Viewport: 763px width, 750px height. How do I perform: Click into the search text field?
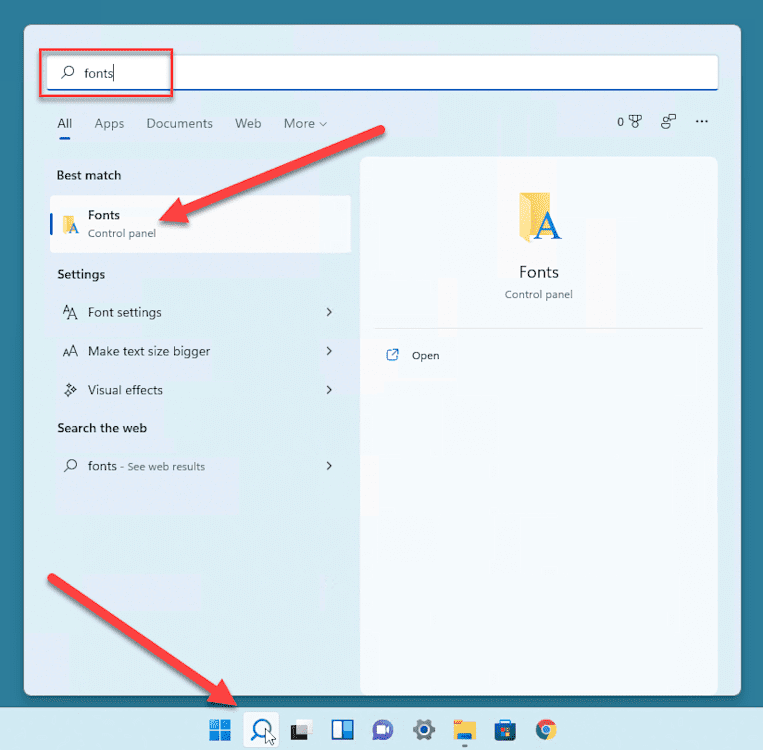382,73
